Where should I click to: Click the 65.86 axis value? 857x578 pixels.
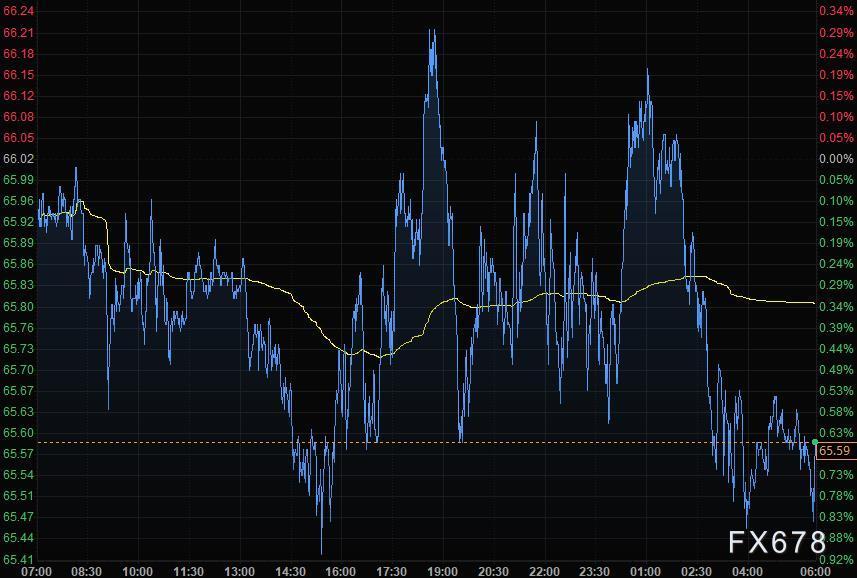tap(18, 264)
